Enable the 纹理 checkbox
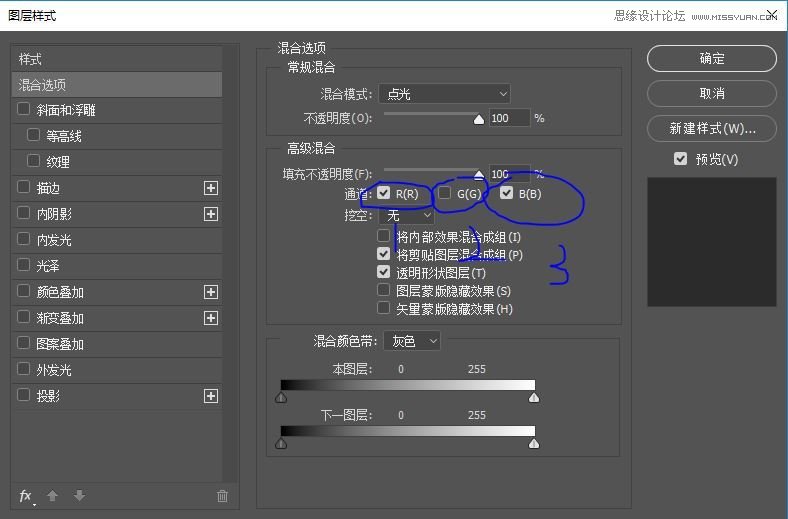 [x=33, y=161]
